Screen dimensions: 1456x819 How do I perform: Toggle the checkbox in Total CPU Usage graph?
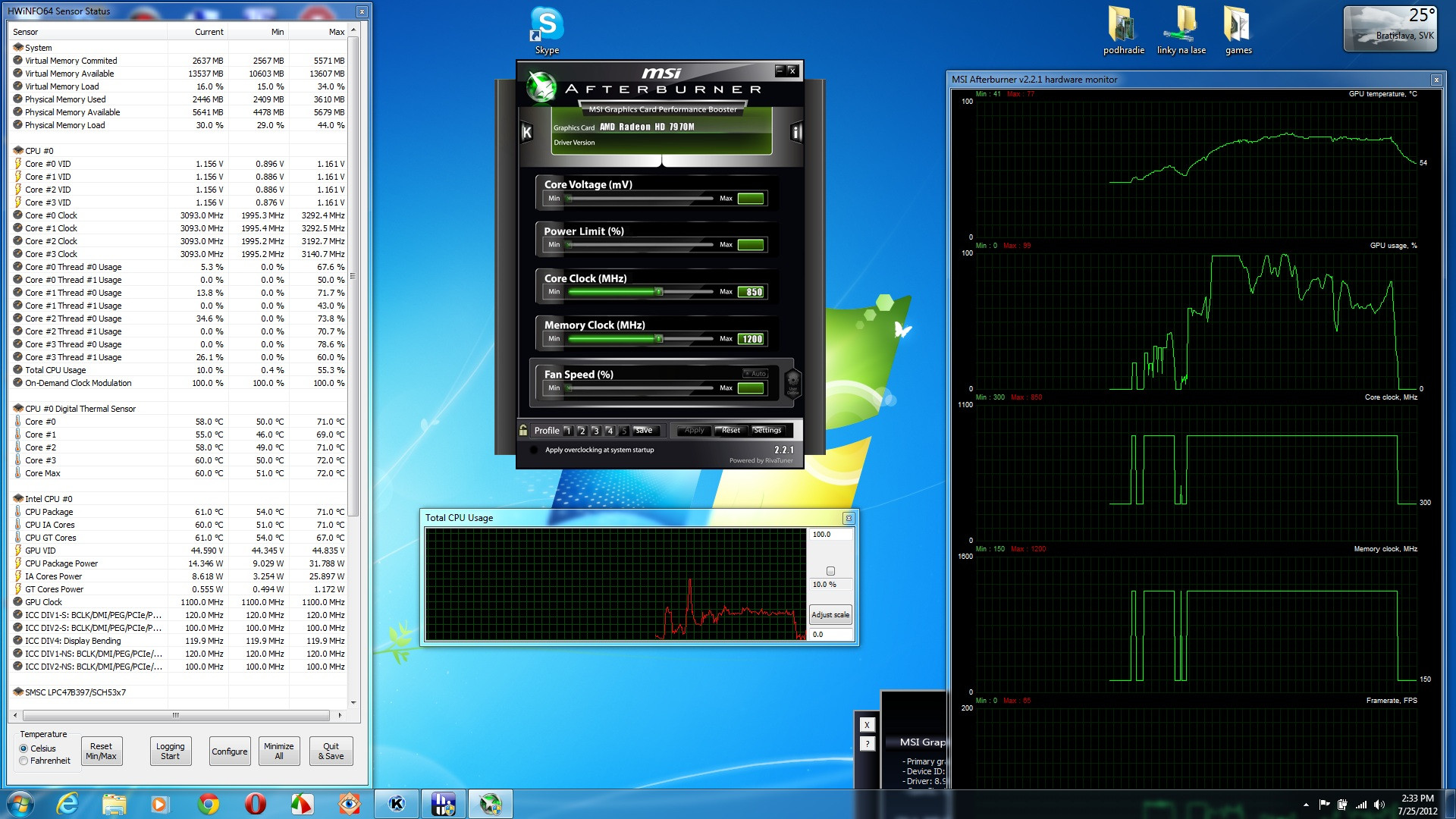(x=830, y=571)
